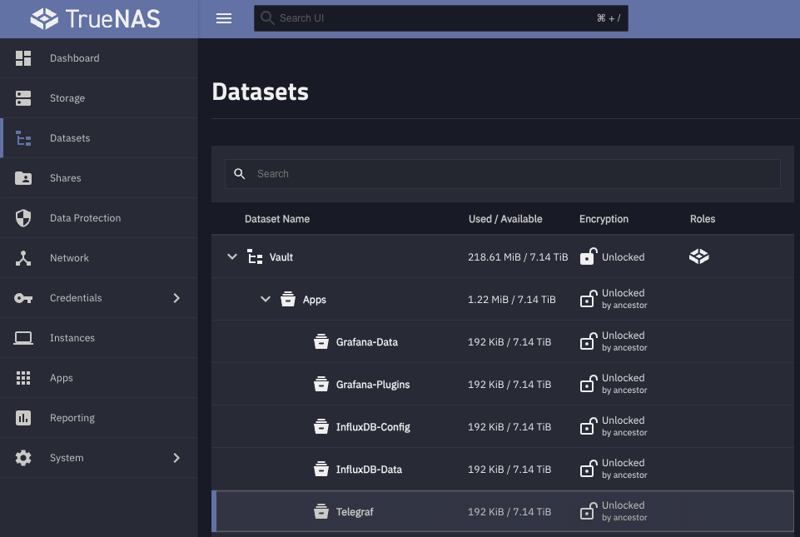The image size is (800, 537).
Task: Select the Vault root dataset
Action: click(x=503, y=257)
